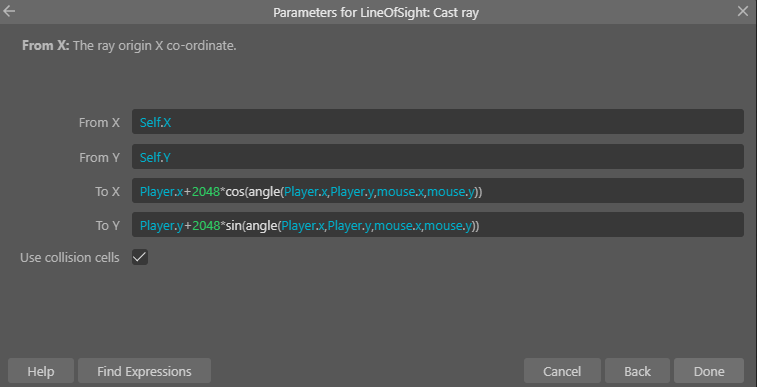Click the 'To X' parameter label
Image resolution: width=757 pixels, height=387 pixels.
[x=107, y=192]
